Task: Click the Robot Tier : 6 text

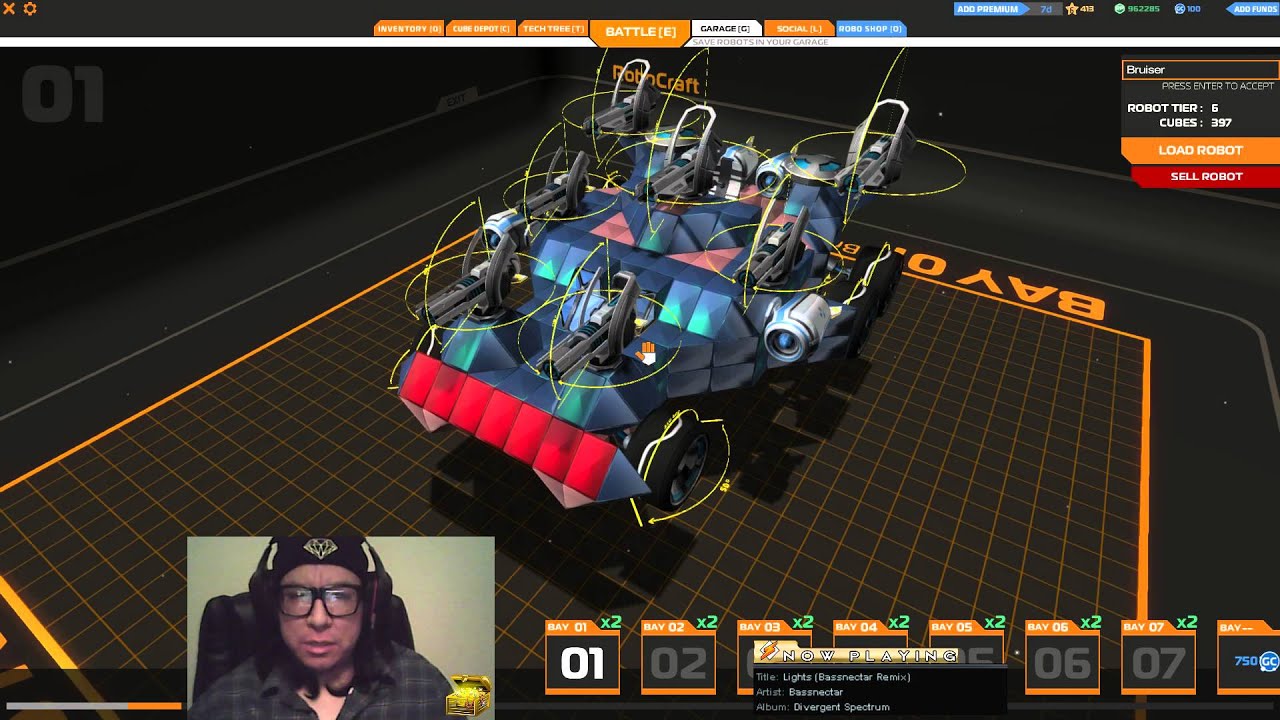Action: point(1173,108)
